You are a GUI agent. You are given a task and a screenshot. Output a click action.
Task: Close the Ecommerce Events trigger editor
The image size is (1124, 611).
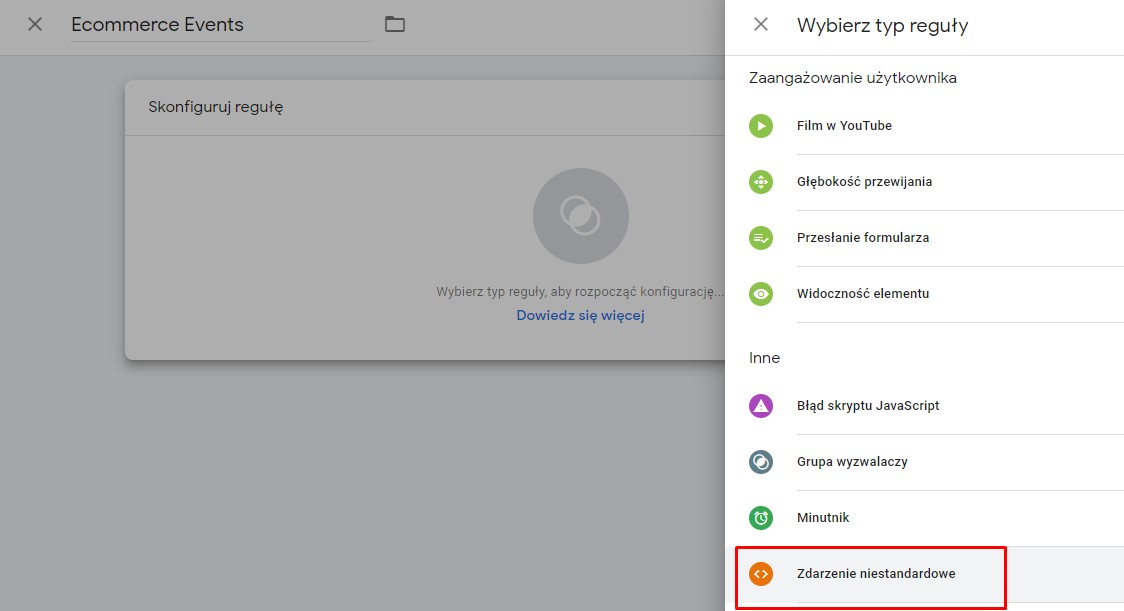coord(35,24)
